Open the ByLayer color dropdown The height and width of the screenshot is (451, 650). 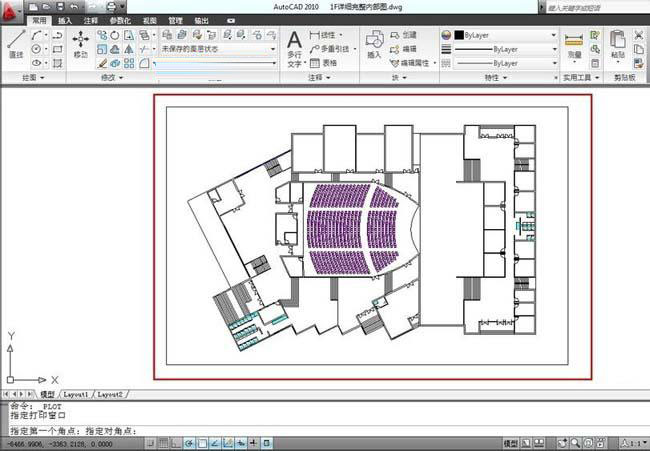click(x=506, y=35)
